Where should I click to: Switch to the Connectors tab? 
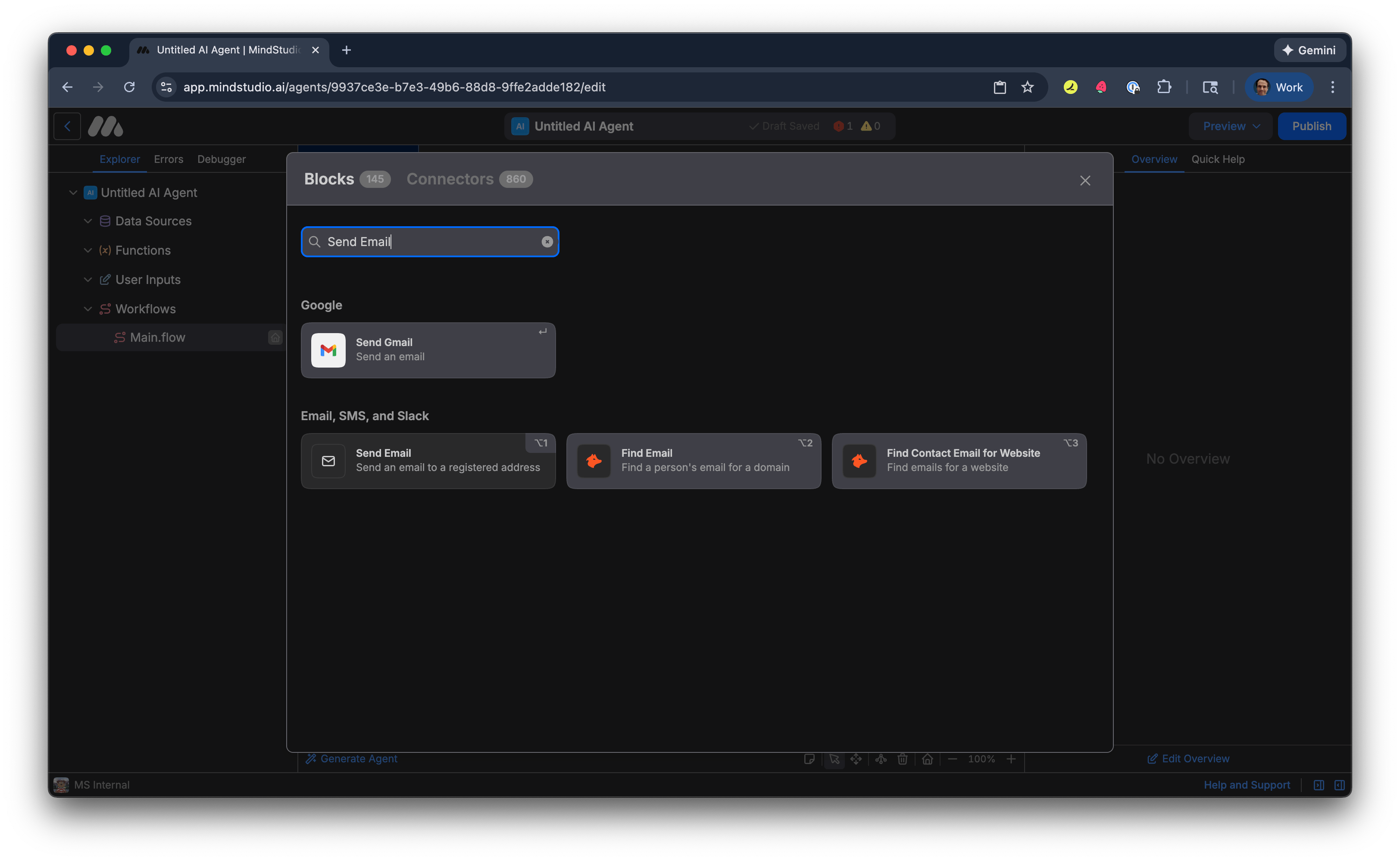pyautogui.click(x=450, y=179)
